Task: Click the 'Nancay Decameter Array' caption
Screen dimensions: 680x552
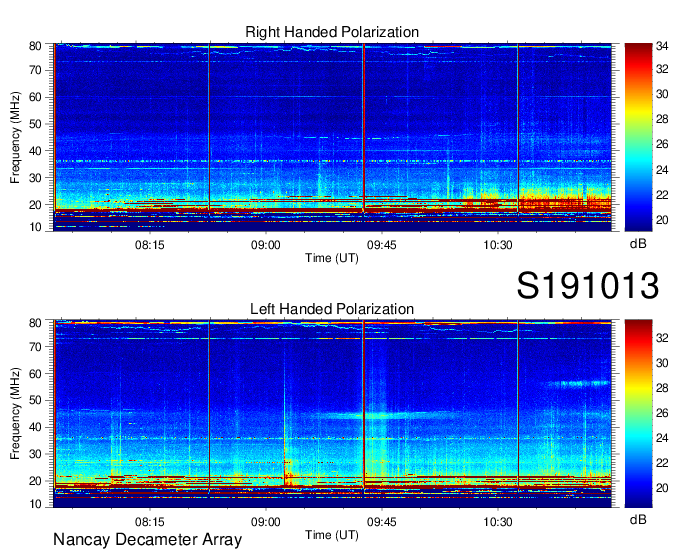Action: point(147,540)
